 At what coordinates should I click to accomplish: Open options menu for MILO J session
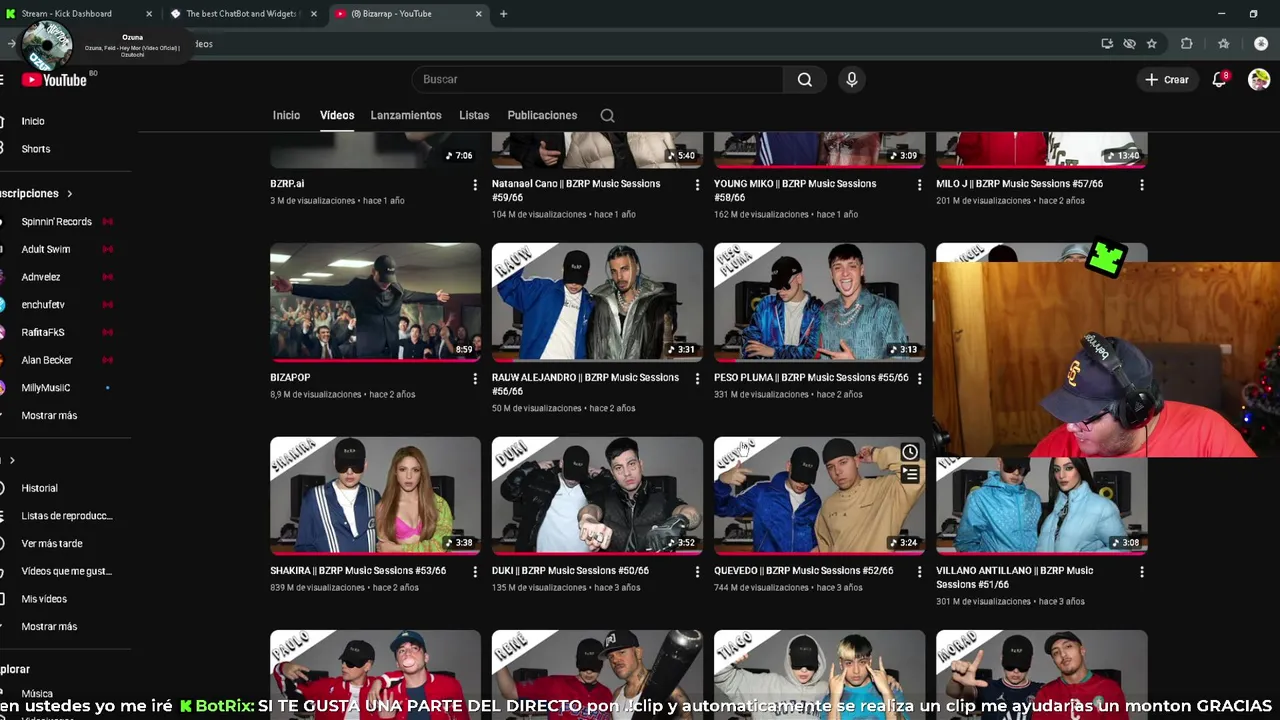tap(1141, 185)
